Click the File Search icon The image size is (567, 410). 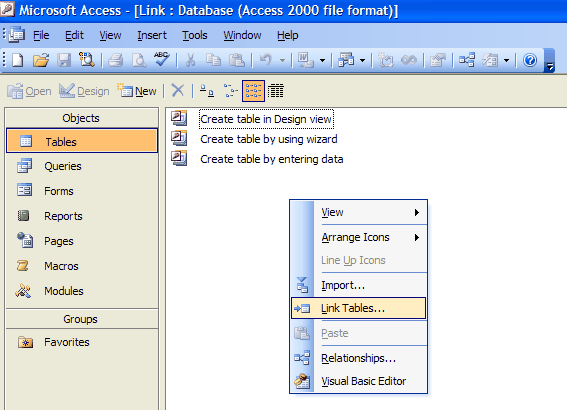87,60
